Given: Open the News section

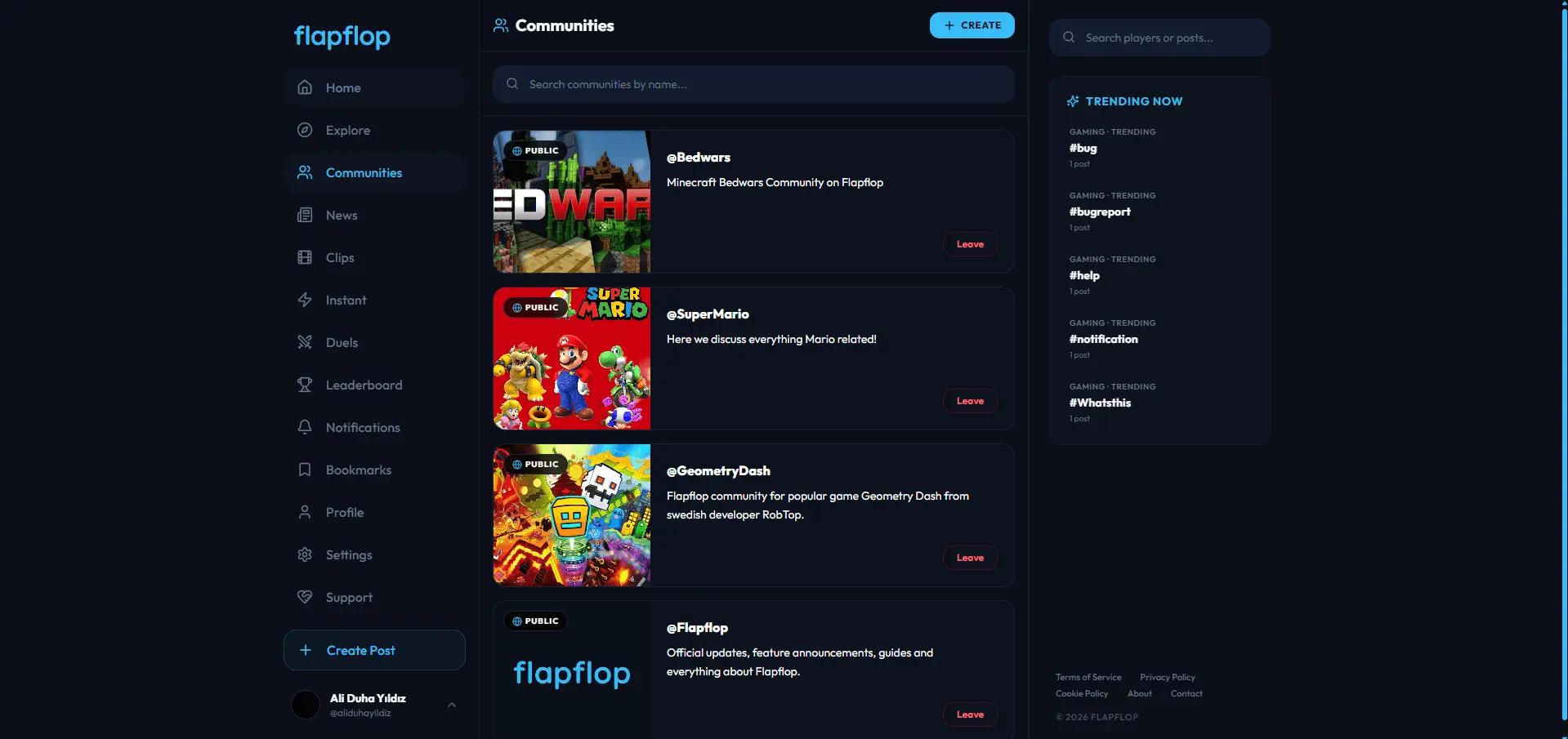Looking at the screenshot, I should point(375,215).
